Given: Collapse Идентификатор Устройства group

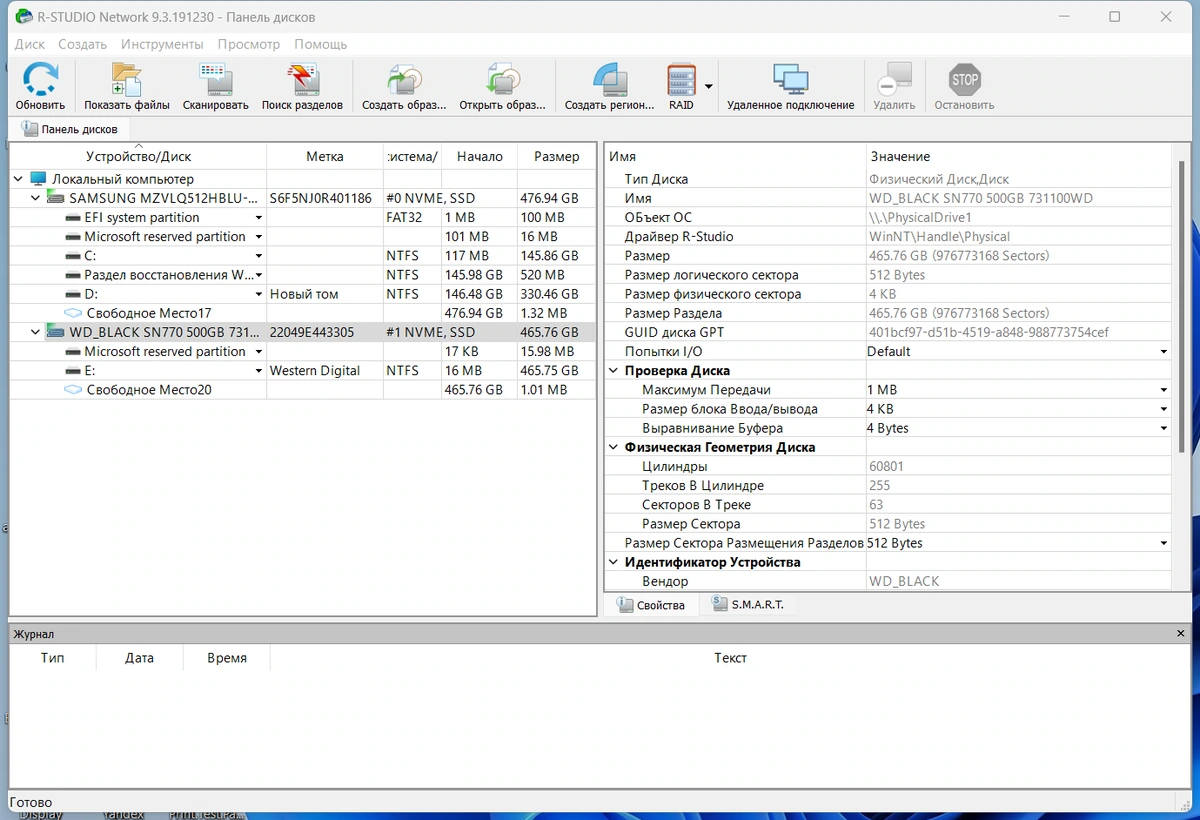Looking at the screenshot, I should (x=614, y=562).
